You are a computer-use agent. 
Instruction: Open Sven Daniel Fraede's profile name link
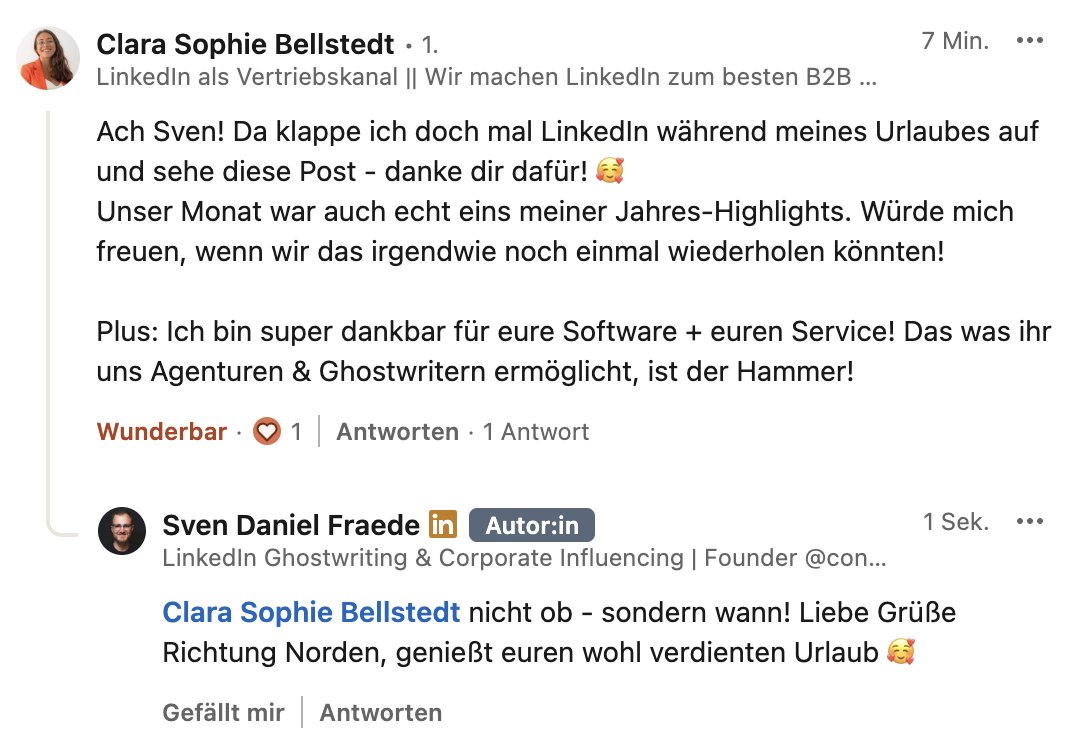tap(291, 525)
